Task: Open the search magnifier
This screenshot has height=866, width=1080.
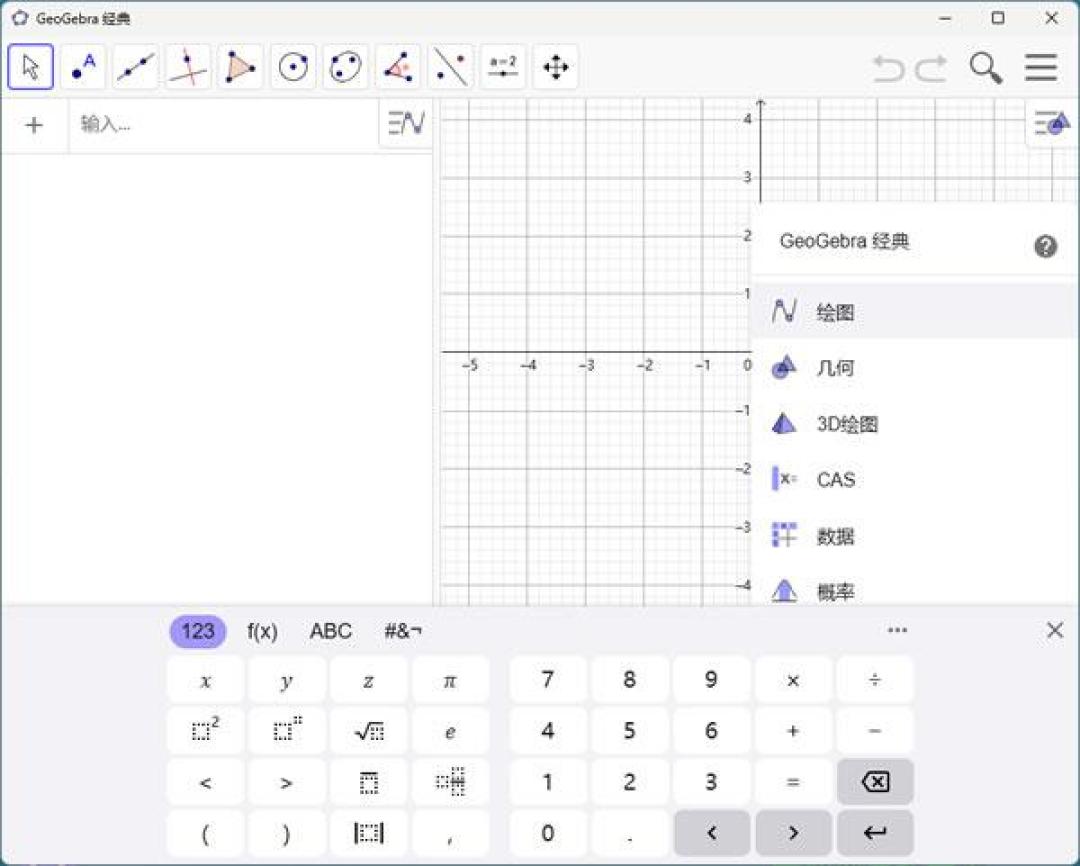Action: 986,68
